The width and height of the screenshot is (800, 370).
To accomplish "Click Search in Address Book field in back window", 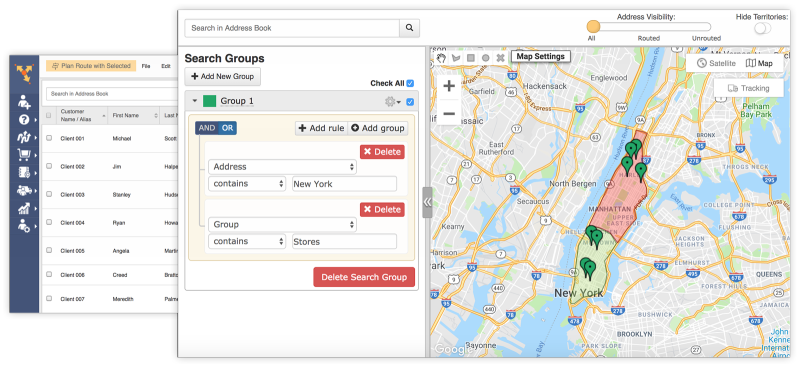I will [112, 94].
